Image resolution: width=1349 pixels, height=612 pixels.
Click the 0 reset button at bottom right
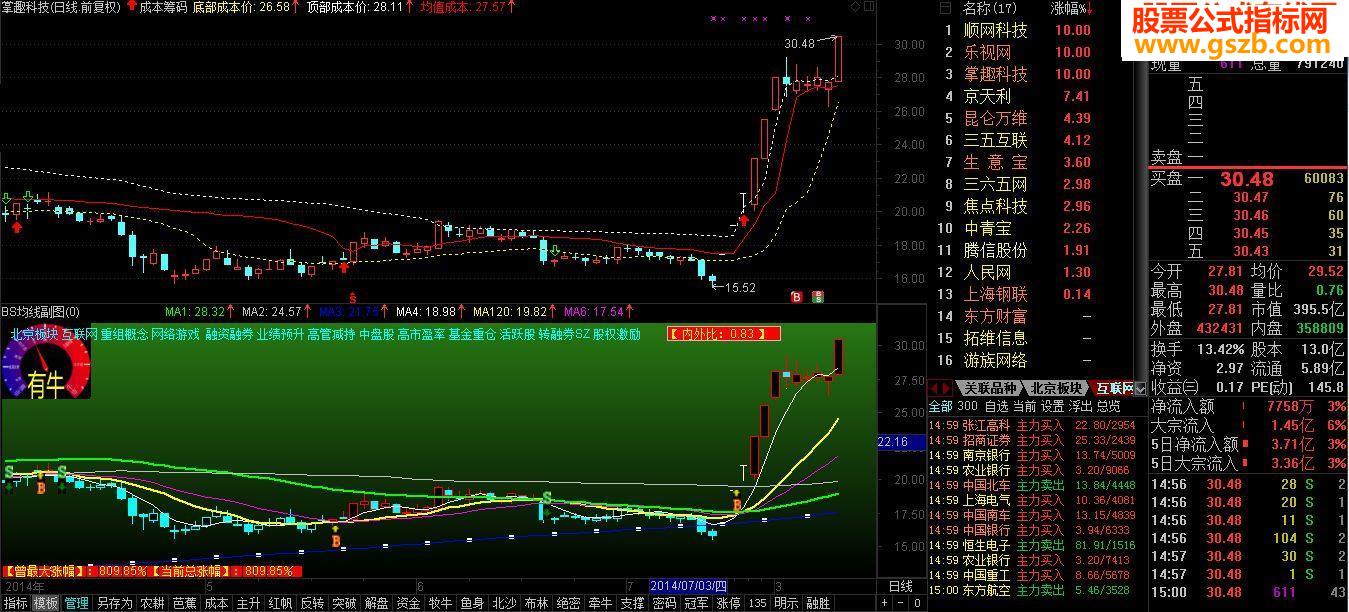pyautogui.click(x=917, y=604)
